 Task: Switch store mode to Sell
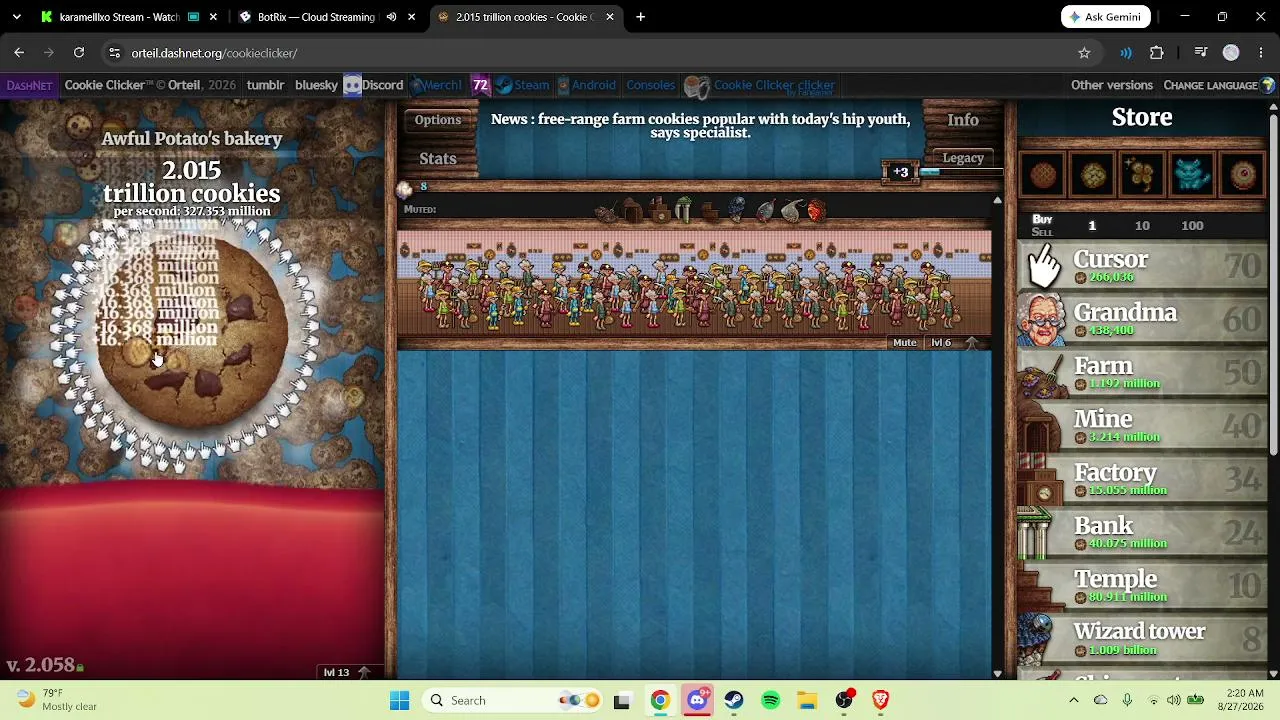pyautogui.click(x=1042, y=232)
